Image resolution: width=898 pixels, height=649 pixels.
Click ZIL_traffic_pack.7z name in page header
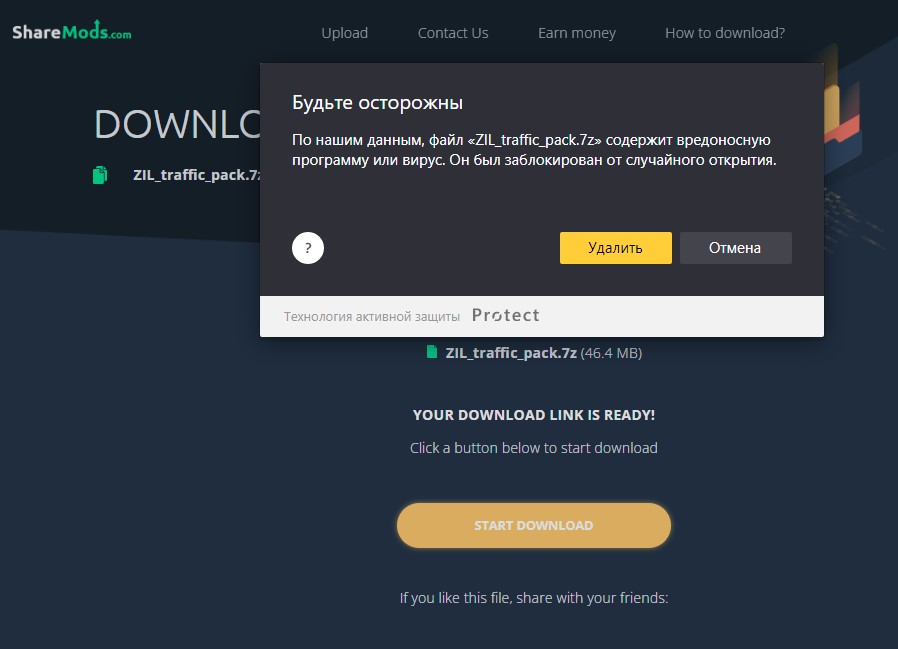(x=196, y=175)
